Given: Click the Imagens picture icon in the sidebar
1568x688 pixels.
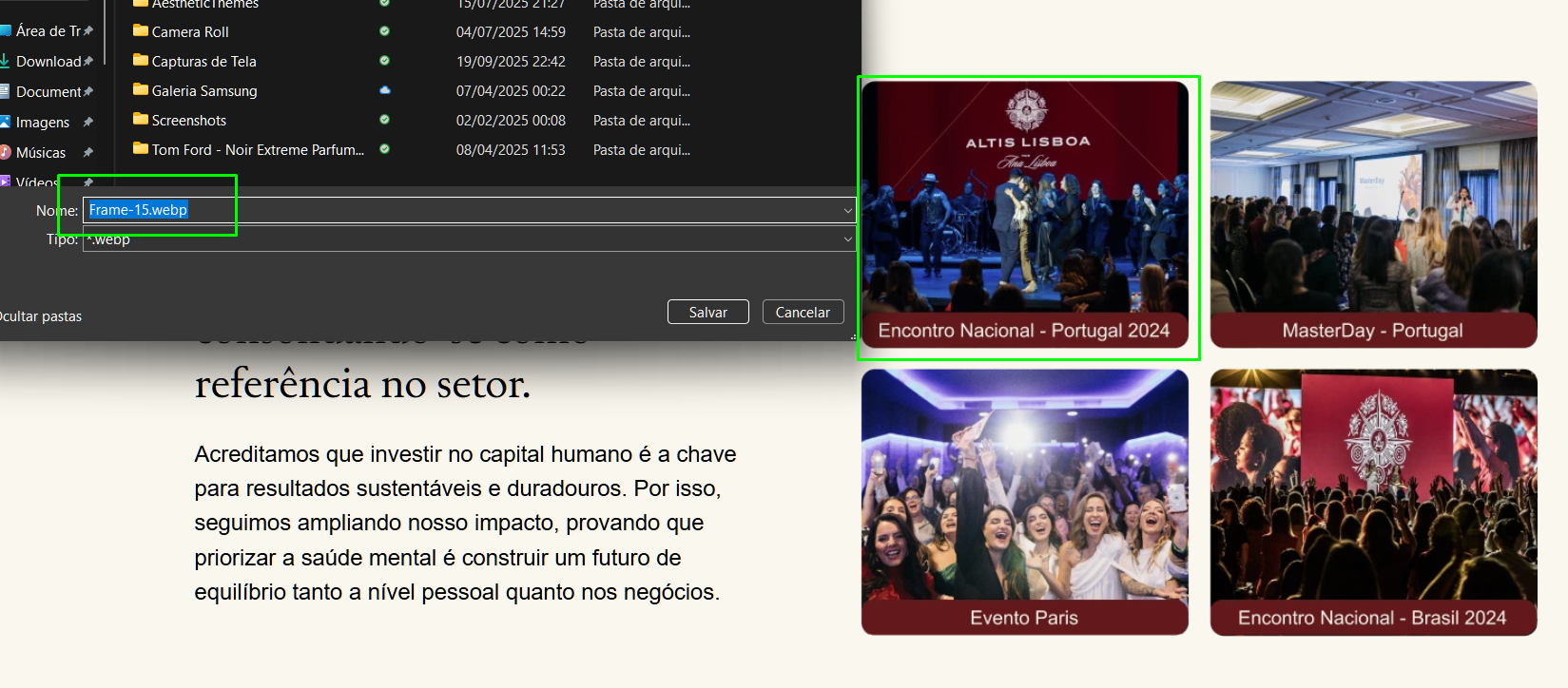Looking at the screenshot, I should point(5,122).
